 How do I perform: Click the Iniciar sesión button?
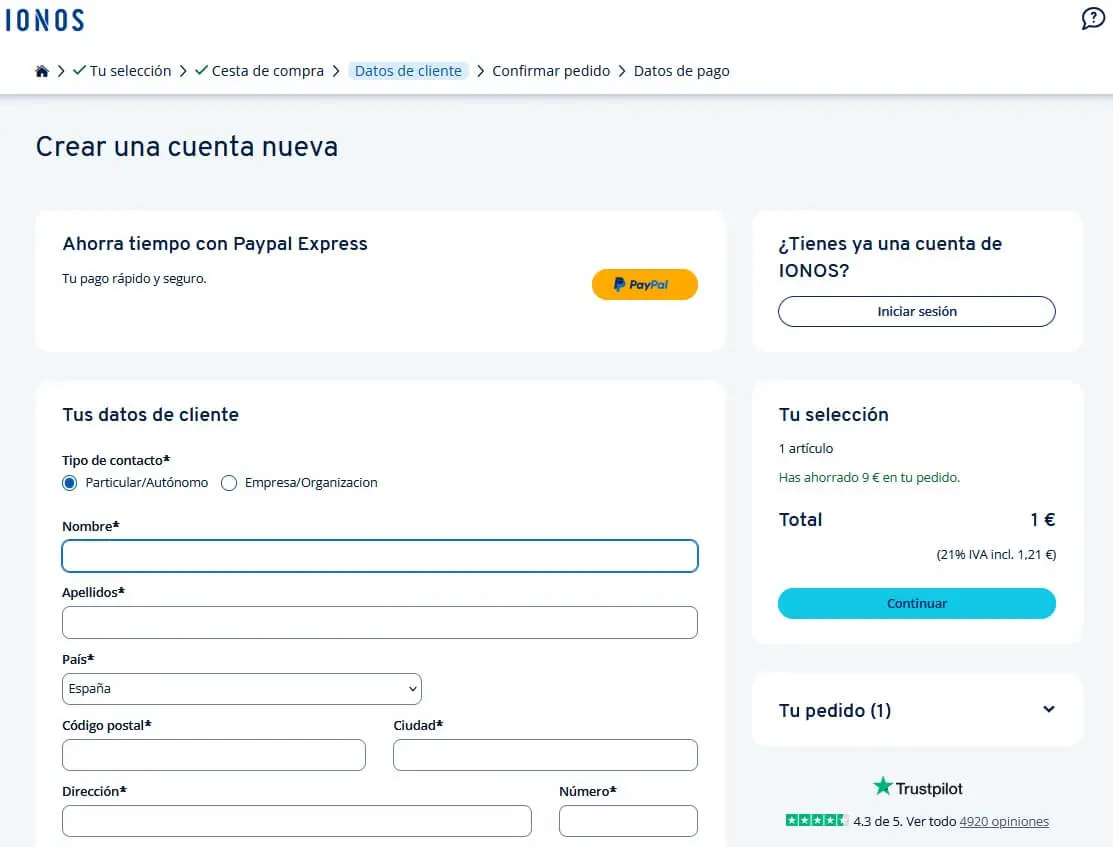(916, 311)
